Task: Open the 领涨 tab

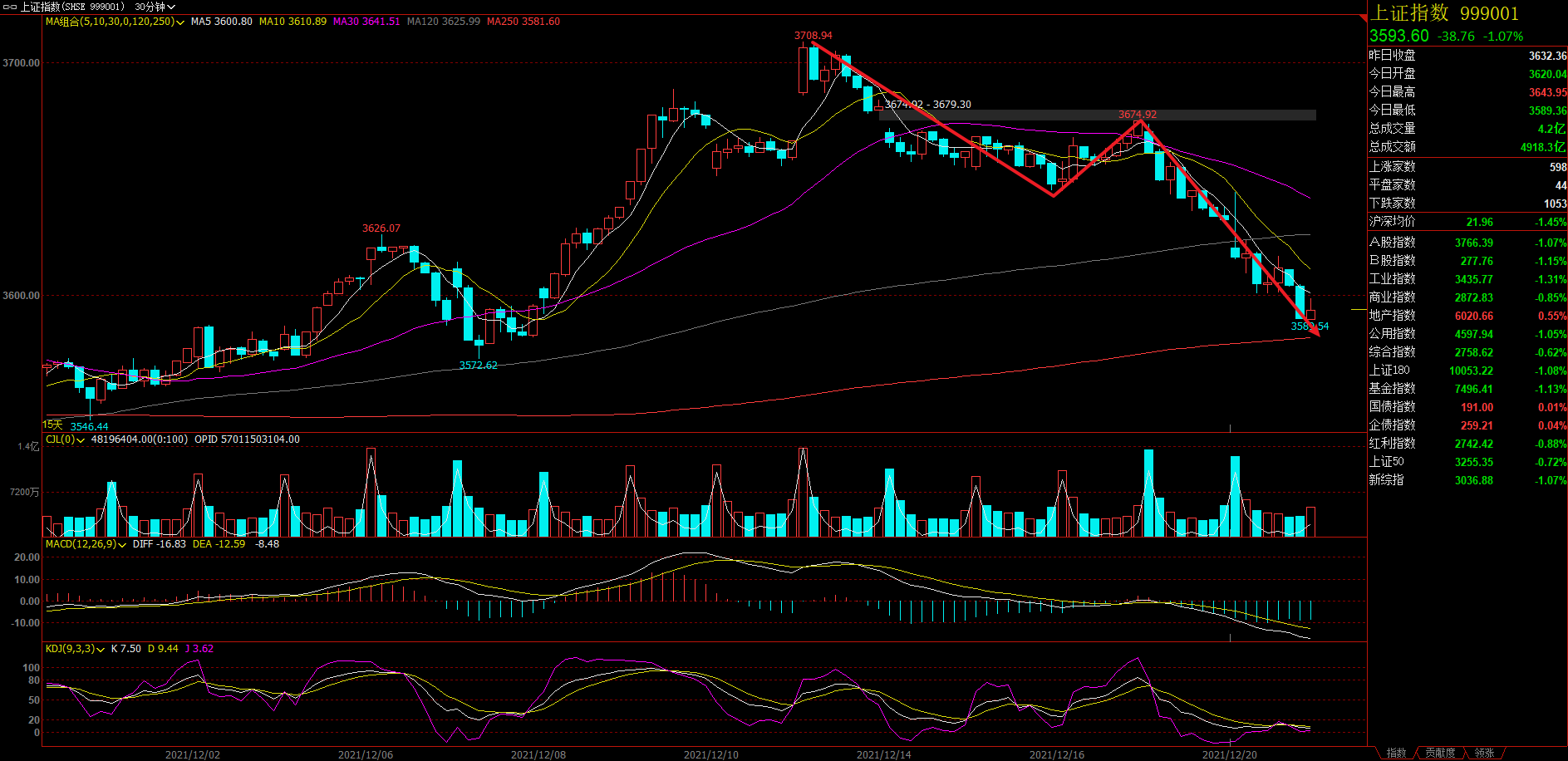Action: pos(1484,753)
